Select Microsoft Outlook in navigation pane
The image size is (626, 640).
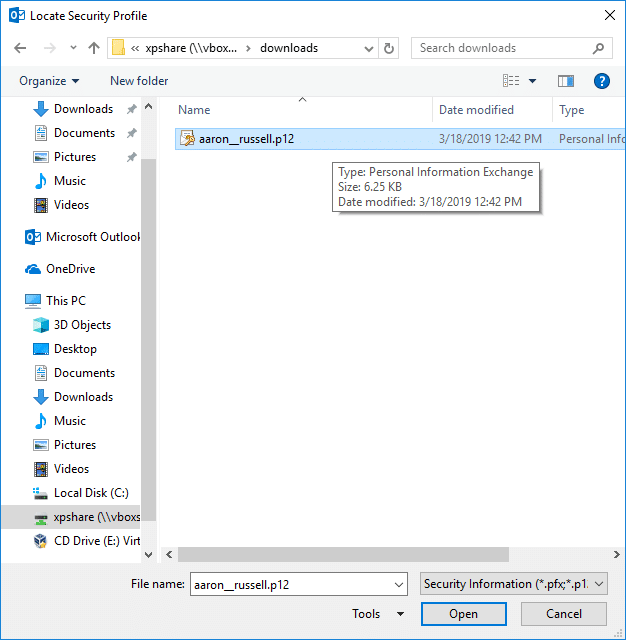92,237
